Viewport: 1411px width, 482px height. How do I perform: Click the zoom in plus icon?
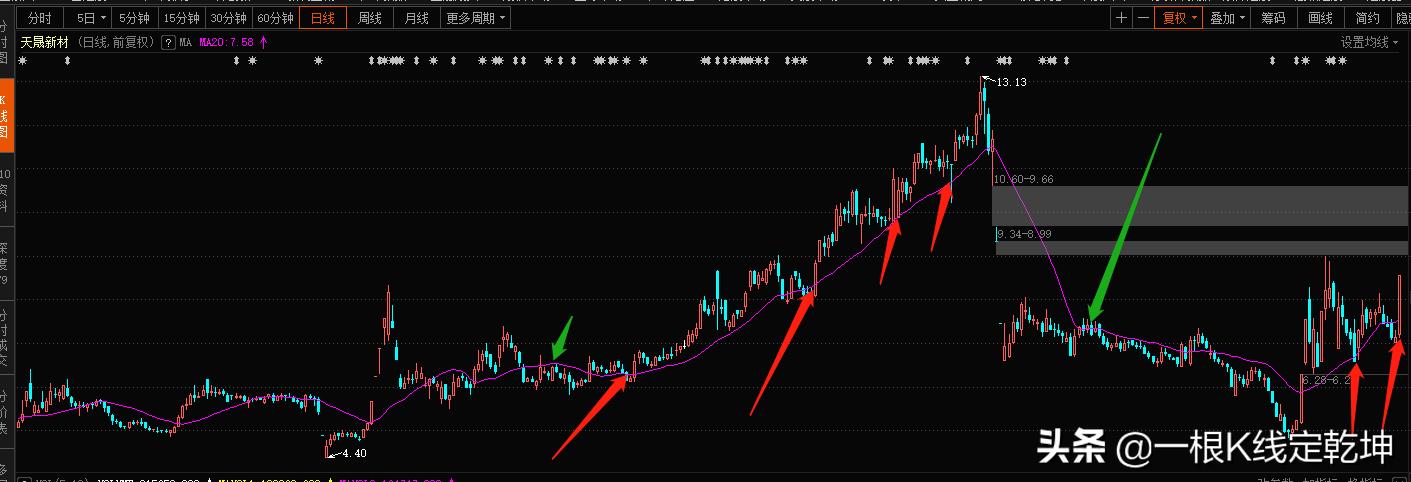coord(1121,18)
